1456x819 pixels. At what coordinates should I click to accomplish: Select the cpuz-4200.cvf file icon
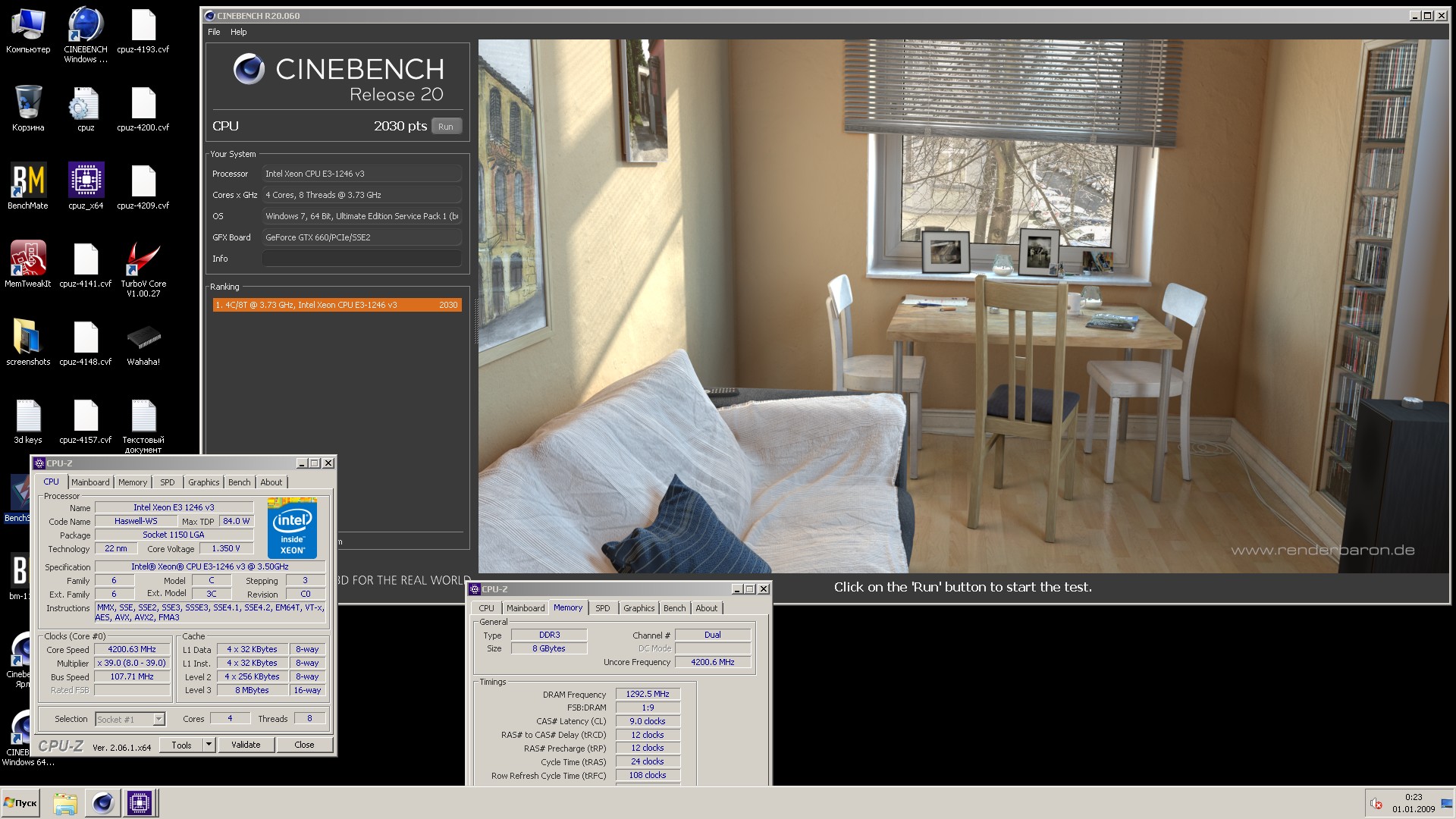(143, 109)
